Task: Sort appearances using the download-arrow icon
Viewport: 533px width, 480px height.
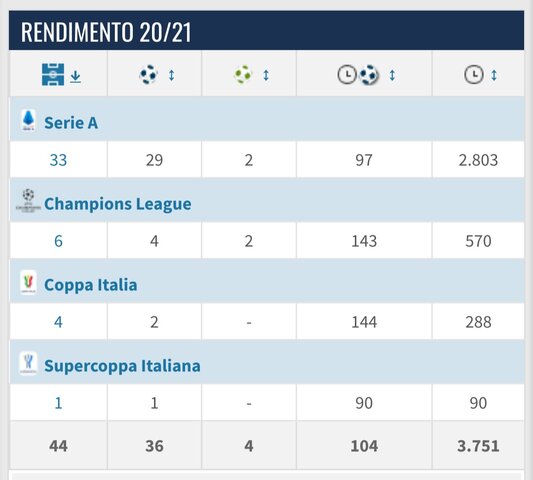Action: tap(75, 77)
